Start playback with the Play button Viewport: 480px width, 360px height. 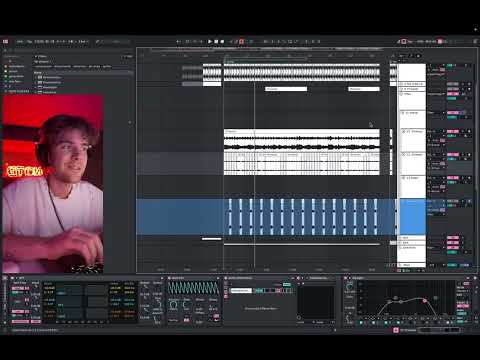[x=210, y=42]
